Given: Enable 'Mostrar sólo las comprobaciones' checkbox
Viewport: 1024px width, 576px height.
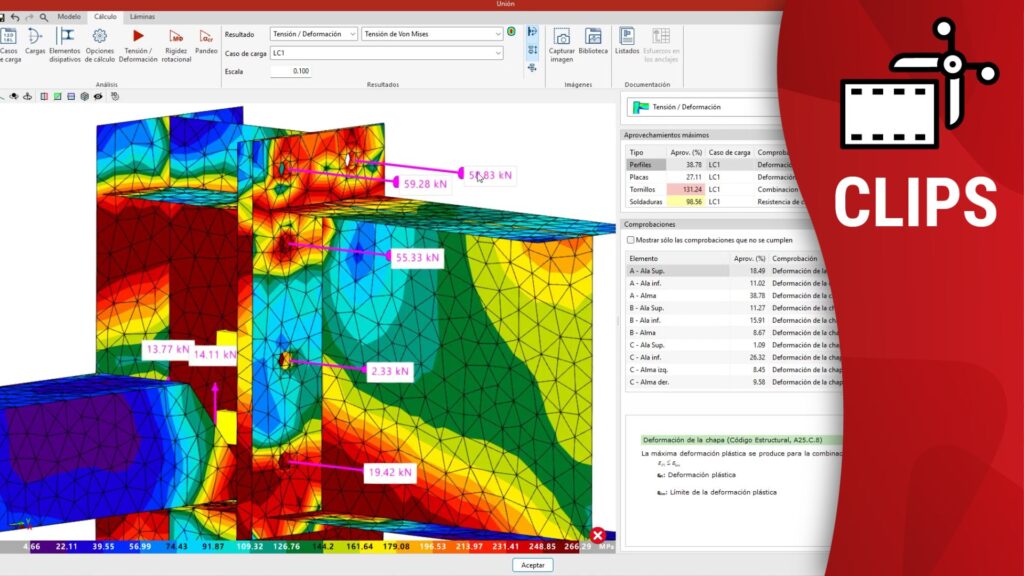Looking at the screenshot, I should pos(630,240).
